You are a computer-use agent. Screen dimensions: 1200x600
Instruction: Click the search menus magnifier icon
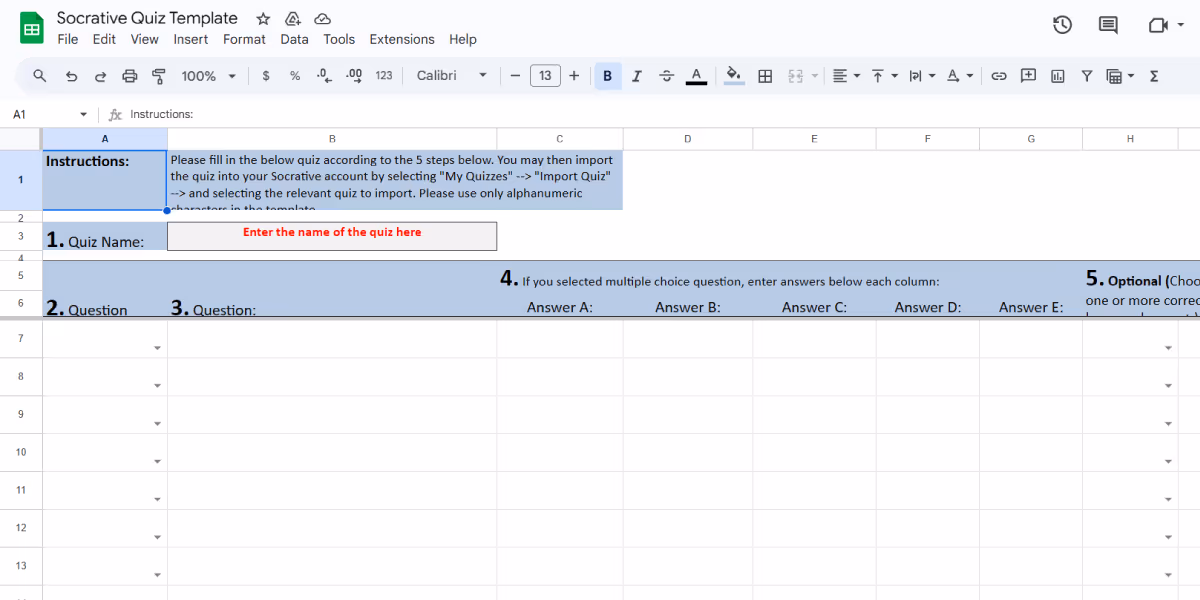coord(40,75)
